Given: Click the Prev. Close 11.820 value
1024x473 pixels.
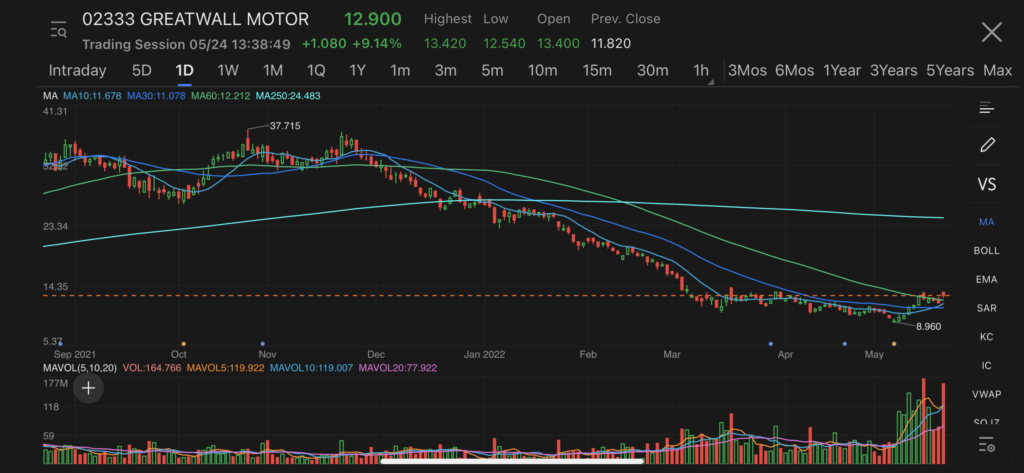Looking at the screenshot, I should click(x=611, y=44).
